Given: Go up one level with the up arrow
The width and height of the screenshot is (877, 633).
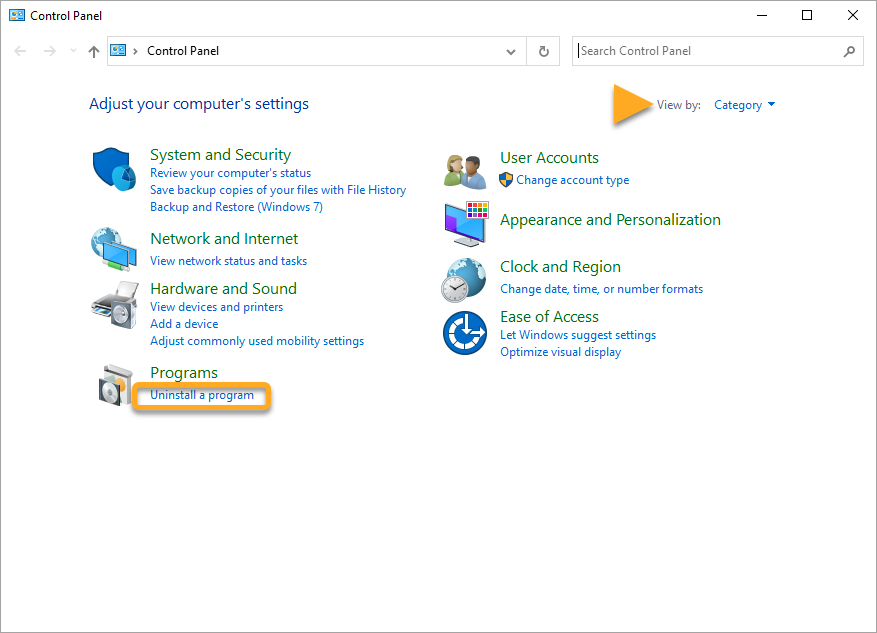Looking at the screenshot, I should point(94,51).
